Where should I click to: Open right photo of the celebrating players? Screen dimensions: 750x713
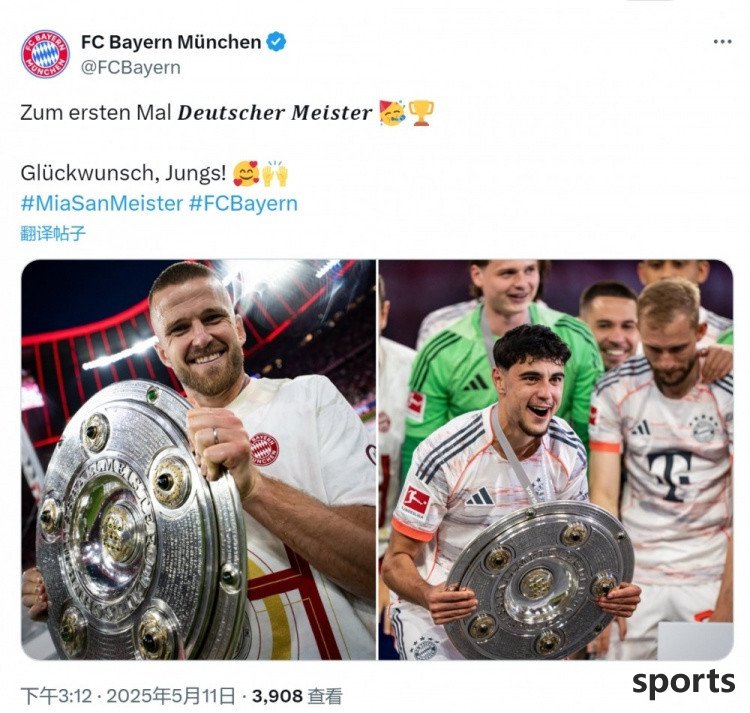click(x=556, y=460)
